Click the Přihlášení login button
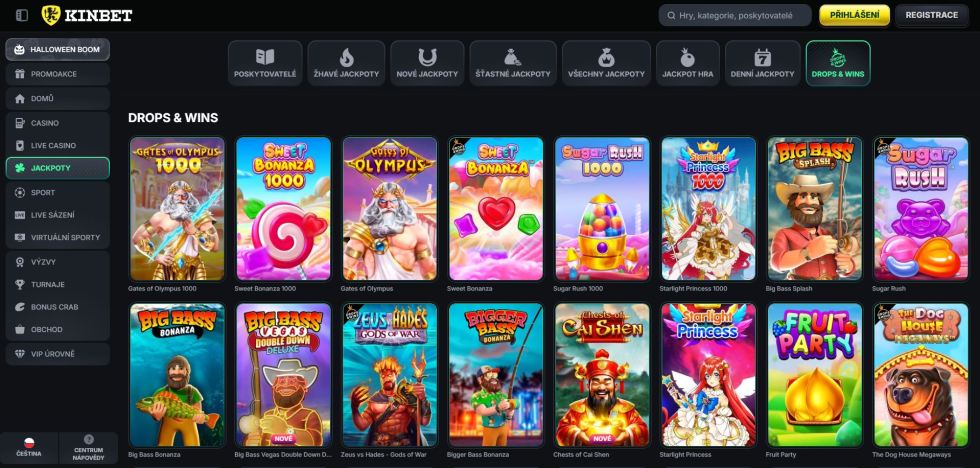Image resolution: width=980 pixels, height=468 pixels. tap(854, 15)
